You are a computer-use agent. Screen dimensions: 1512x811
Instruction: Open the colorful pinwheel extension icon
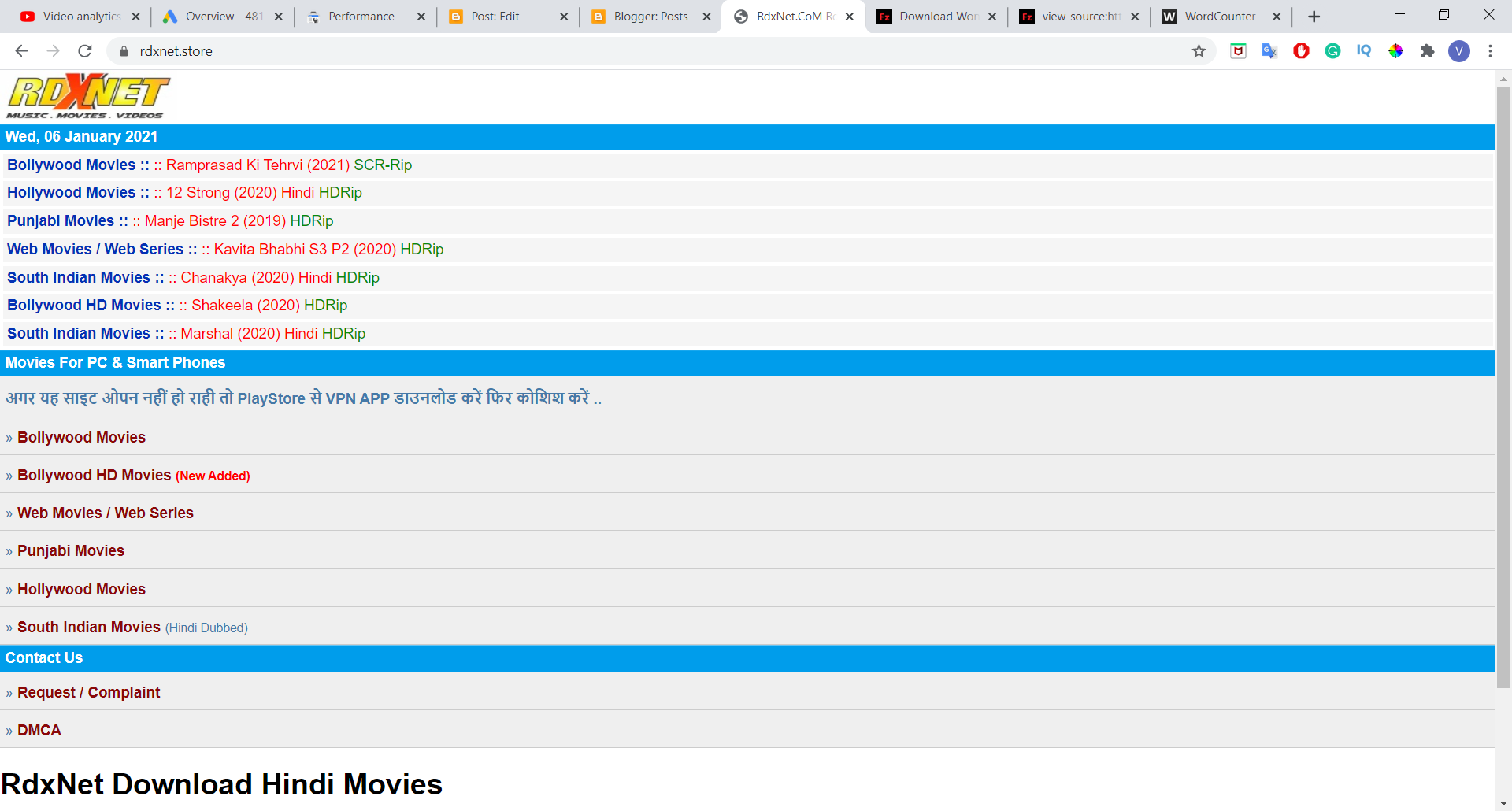1395,51
